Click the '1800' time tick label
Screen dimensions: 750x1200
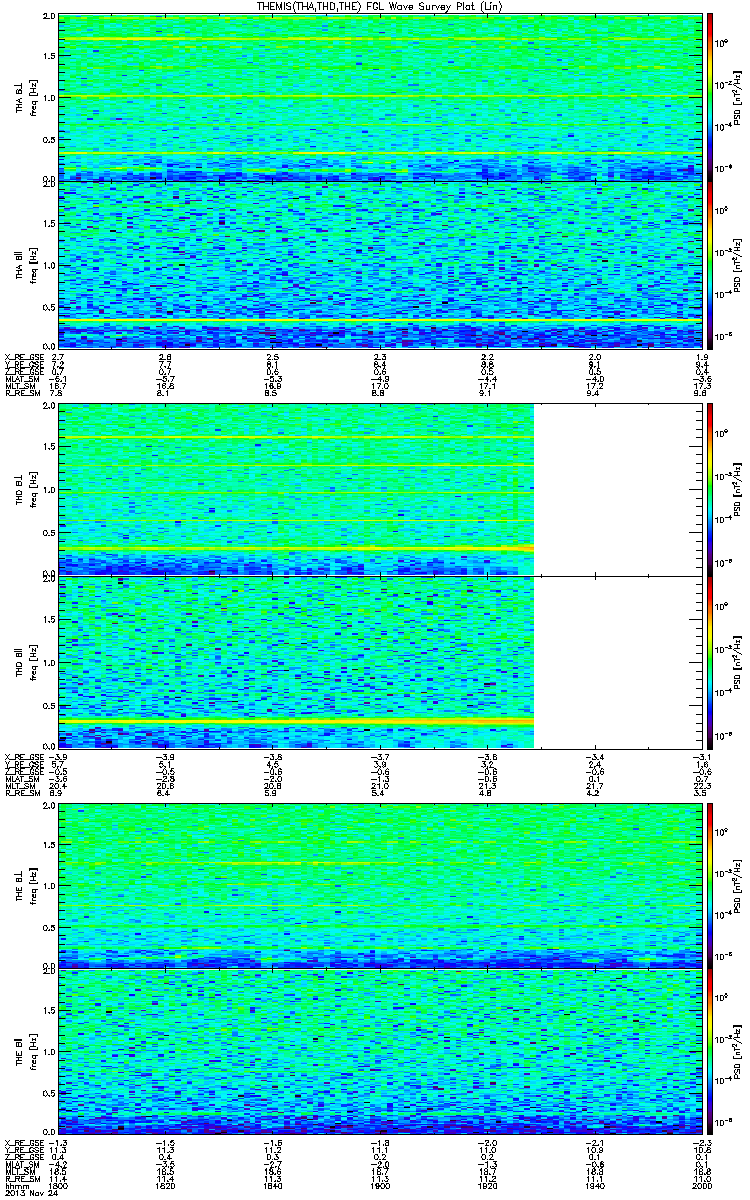coord(60,1186)
